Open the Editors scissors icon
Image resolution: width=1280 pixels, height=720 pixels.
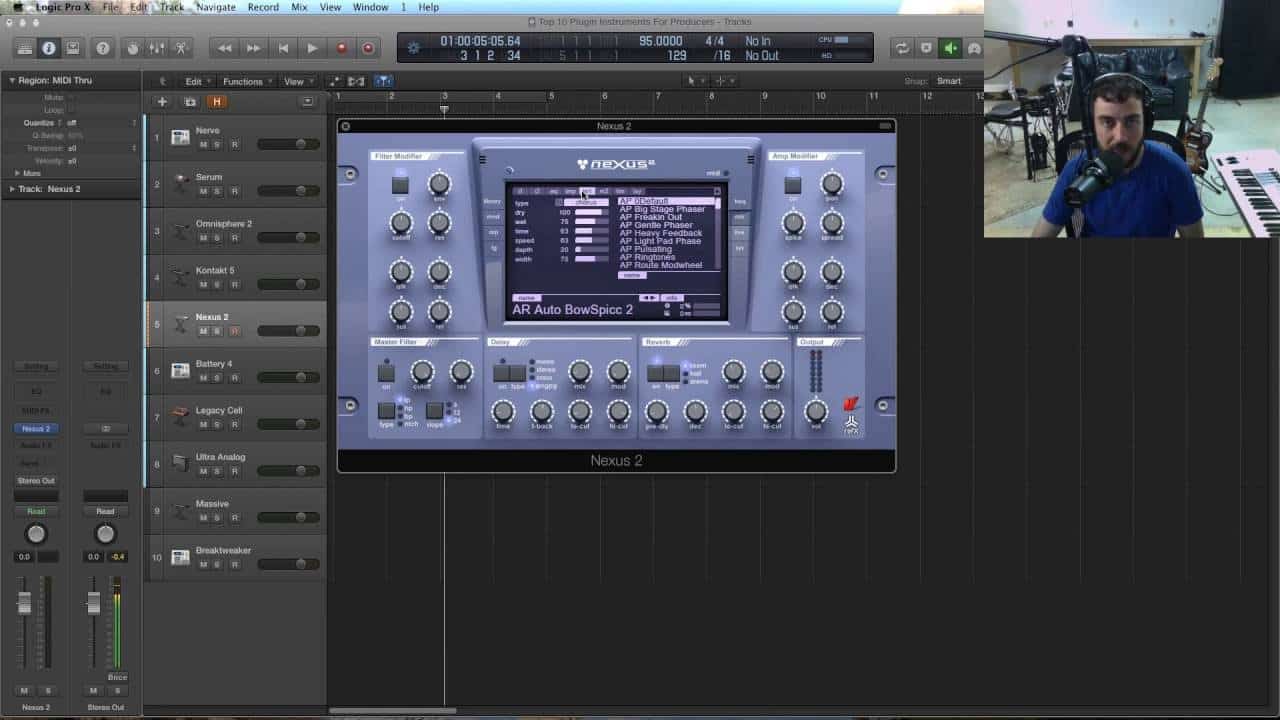click(x=181, y=48)
